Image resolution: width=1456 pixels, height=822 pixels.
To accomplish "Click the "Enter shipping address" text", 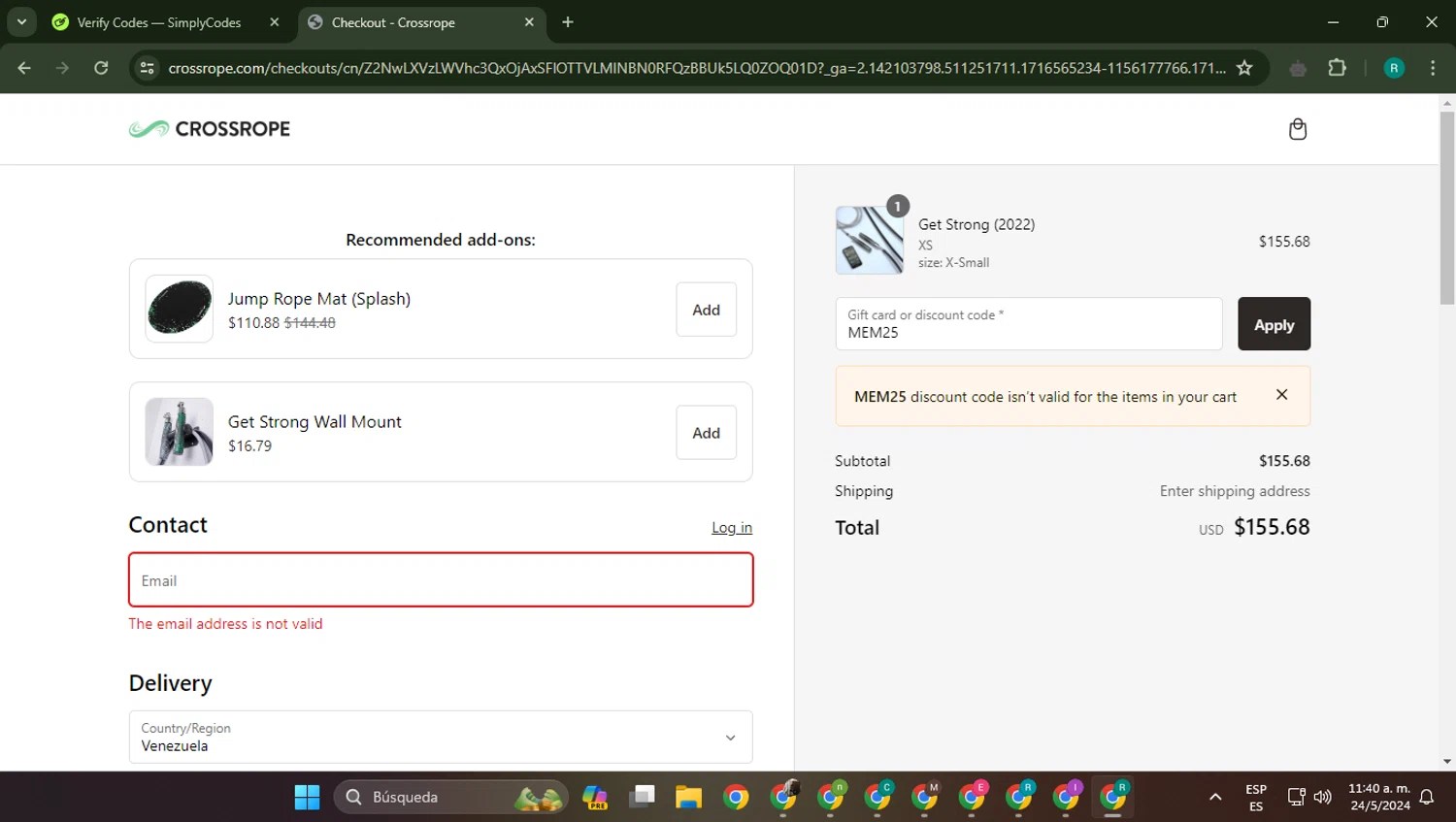I will pos(1235,491).
